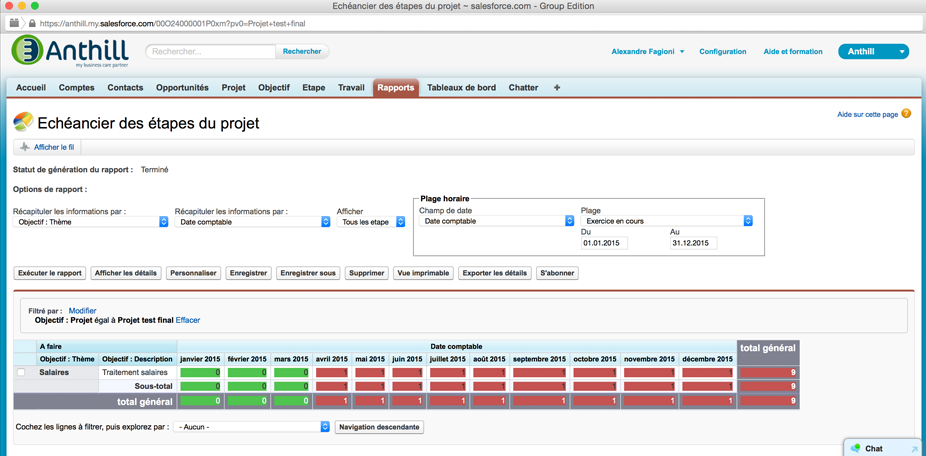The image size is (926, 456).
Task: Click the green janvier 2015 bar in Salaires row
Action: click(201, 373)
